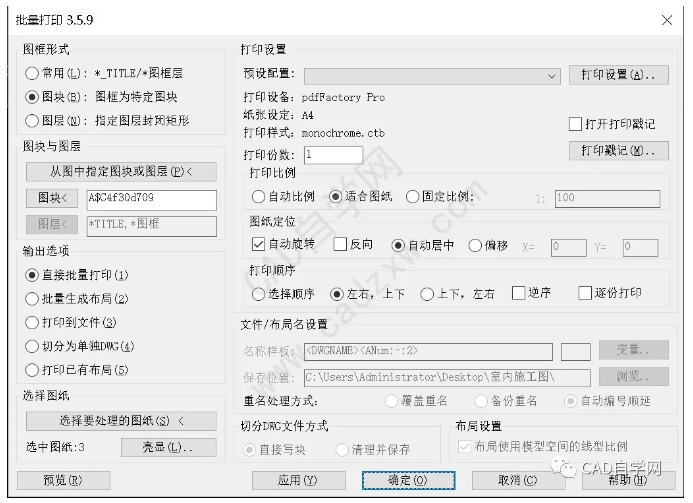Select 上下, 左右 print order option
693x503 pixels.
[x=427, y=294]
